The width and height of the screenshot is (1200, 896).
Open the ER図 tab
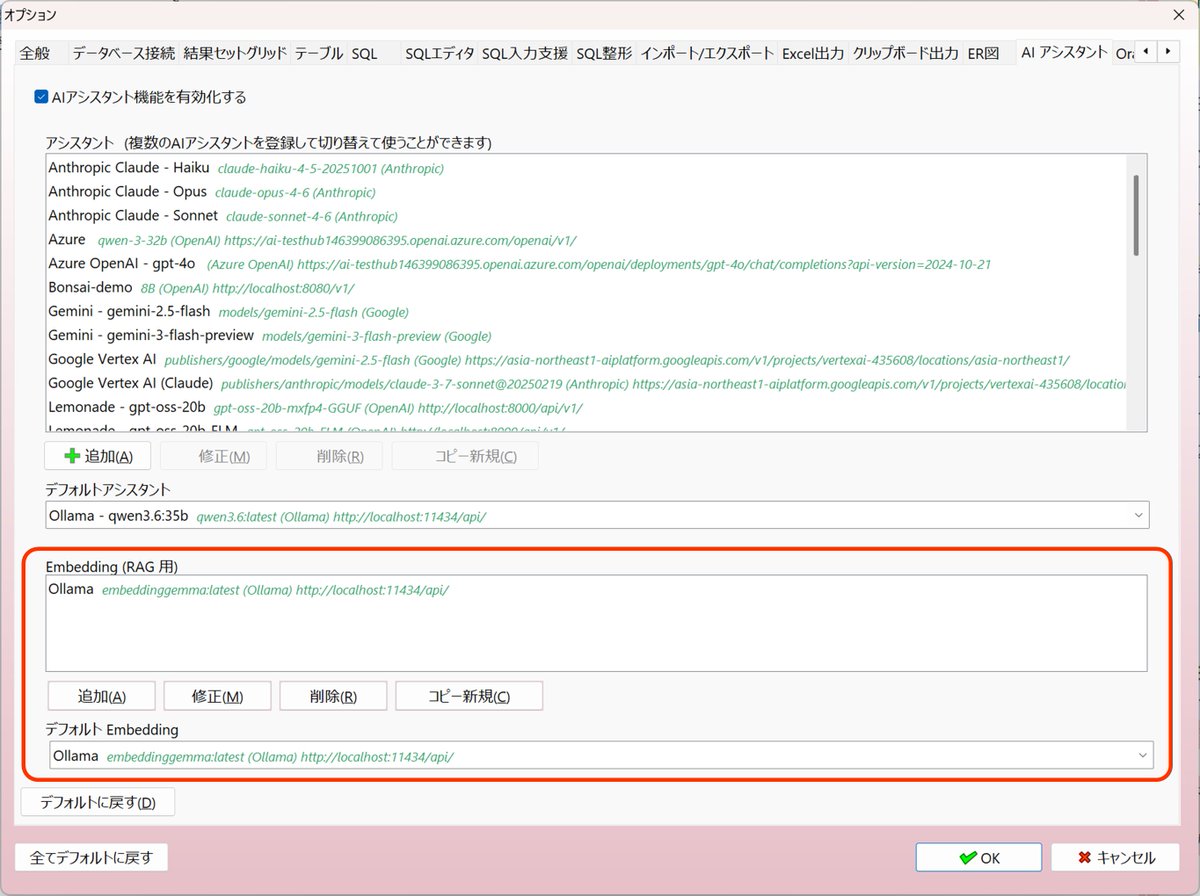point(983,53)
